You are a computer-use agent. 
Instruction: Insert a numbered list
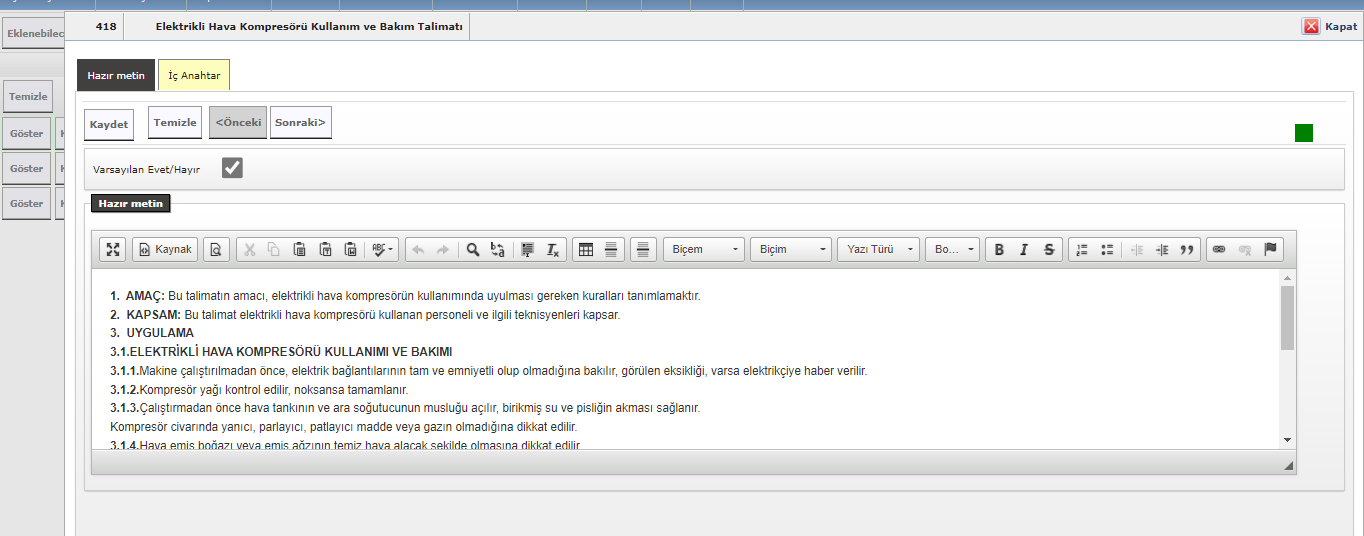[x=1081, y=250]
